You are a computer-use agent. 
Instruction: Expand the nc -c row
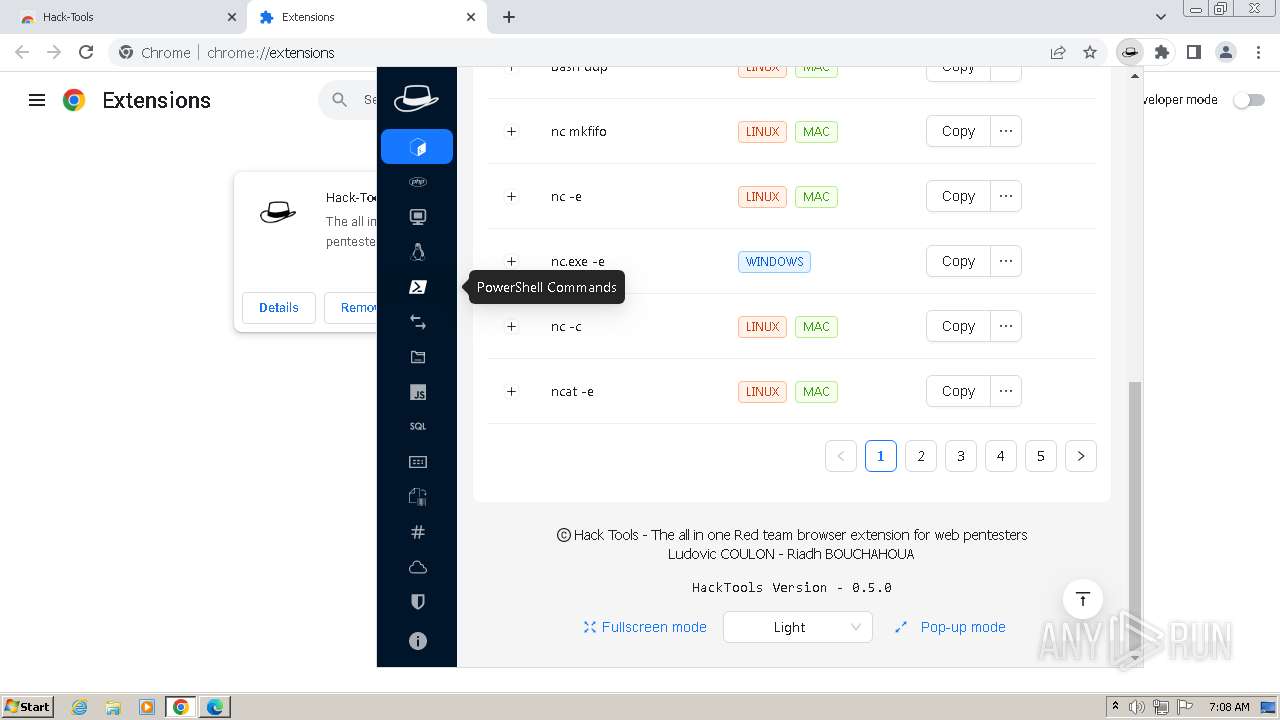pos(511,326)
